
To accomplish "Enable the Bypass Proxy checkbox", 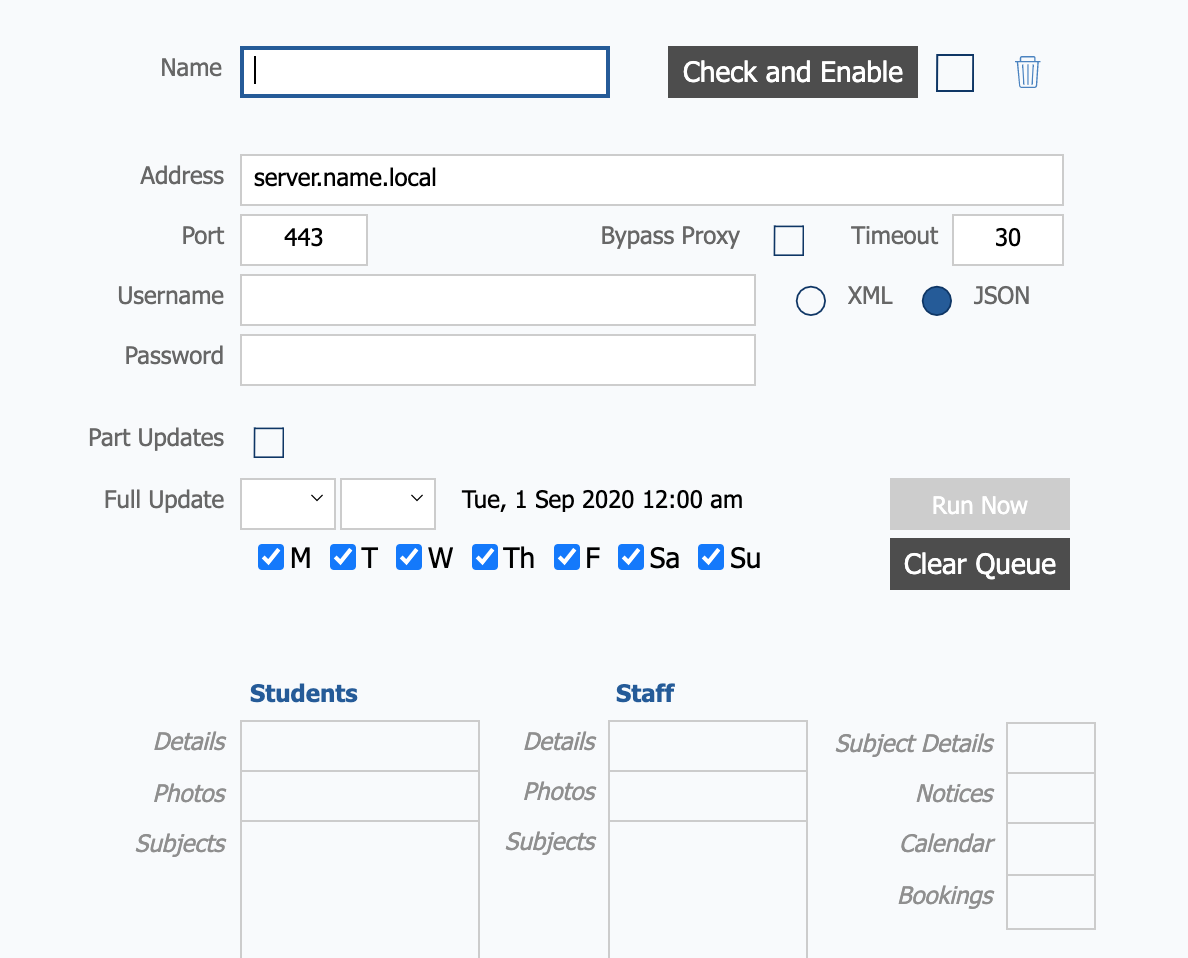I will 788,241.
